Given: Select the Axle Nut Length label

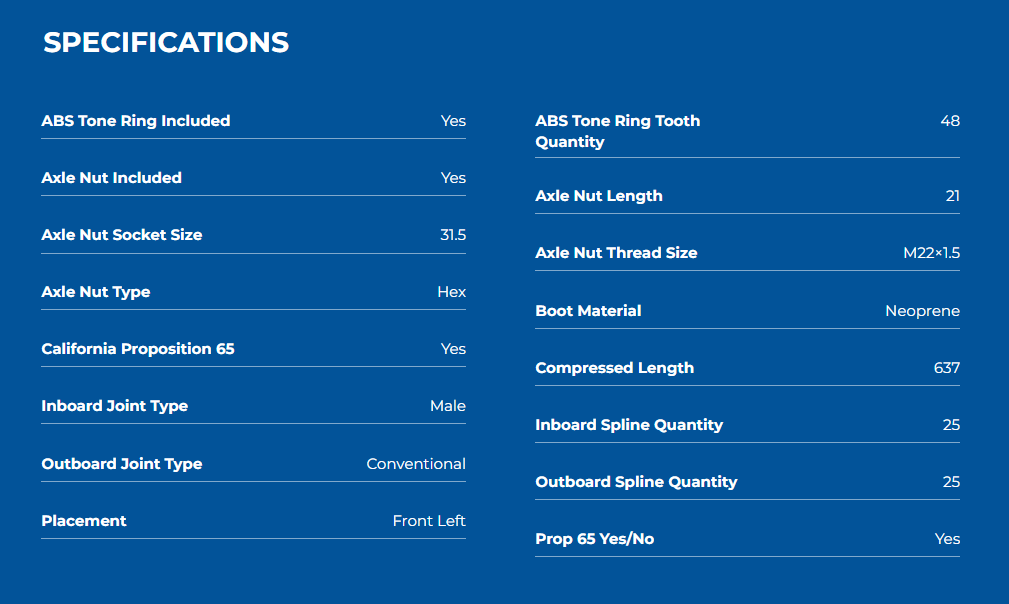Looking at the screenshot, I should [599, 196].
